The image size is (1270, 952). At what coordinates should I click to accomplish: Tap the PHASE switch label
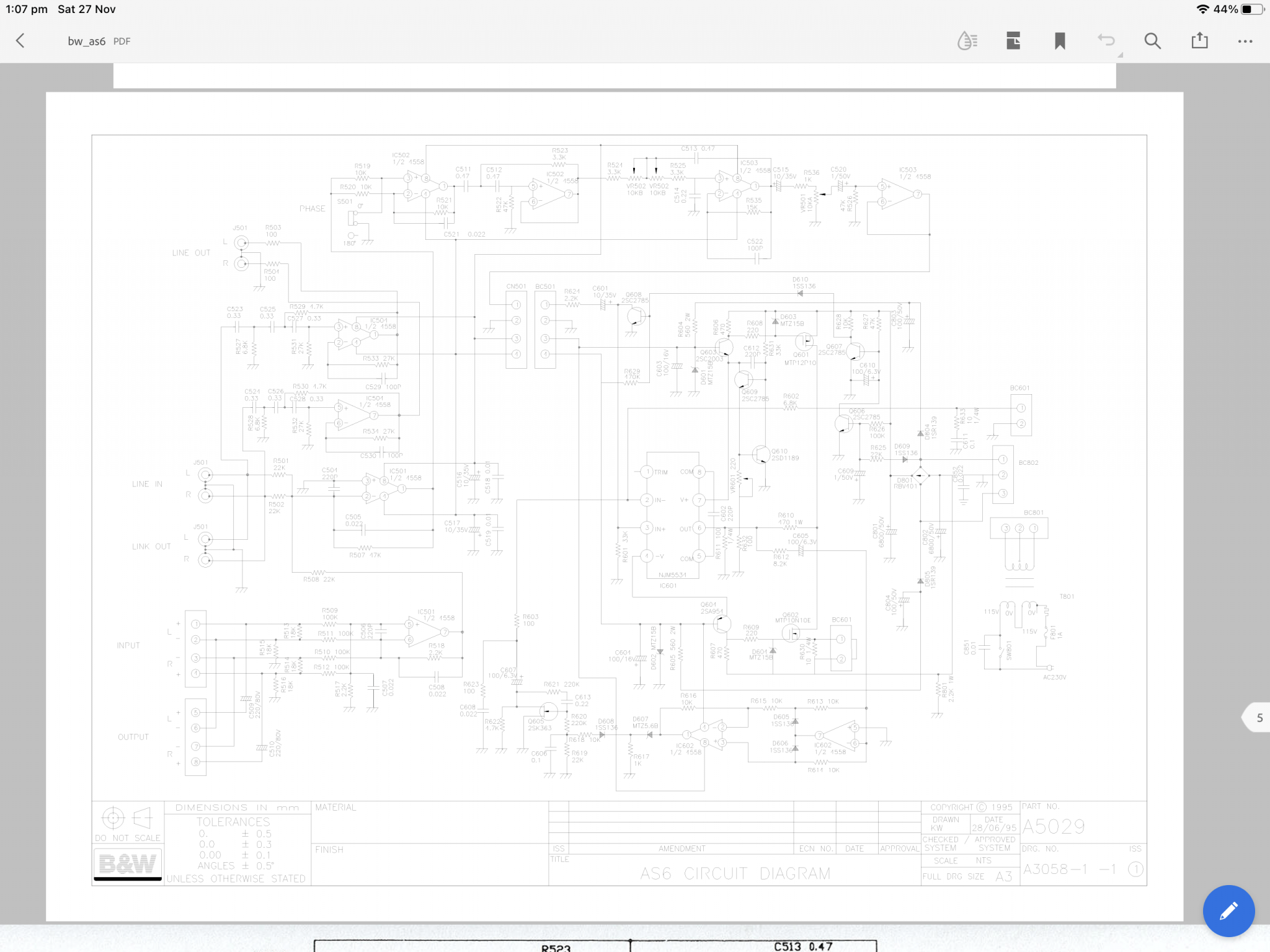pyautogui.click(x=312, y=209)
